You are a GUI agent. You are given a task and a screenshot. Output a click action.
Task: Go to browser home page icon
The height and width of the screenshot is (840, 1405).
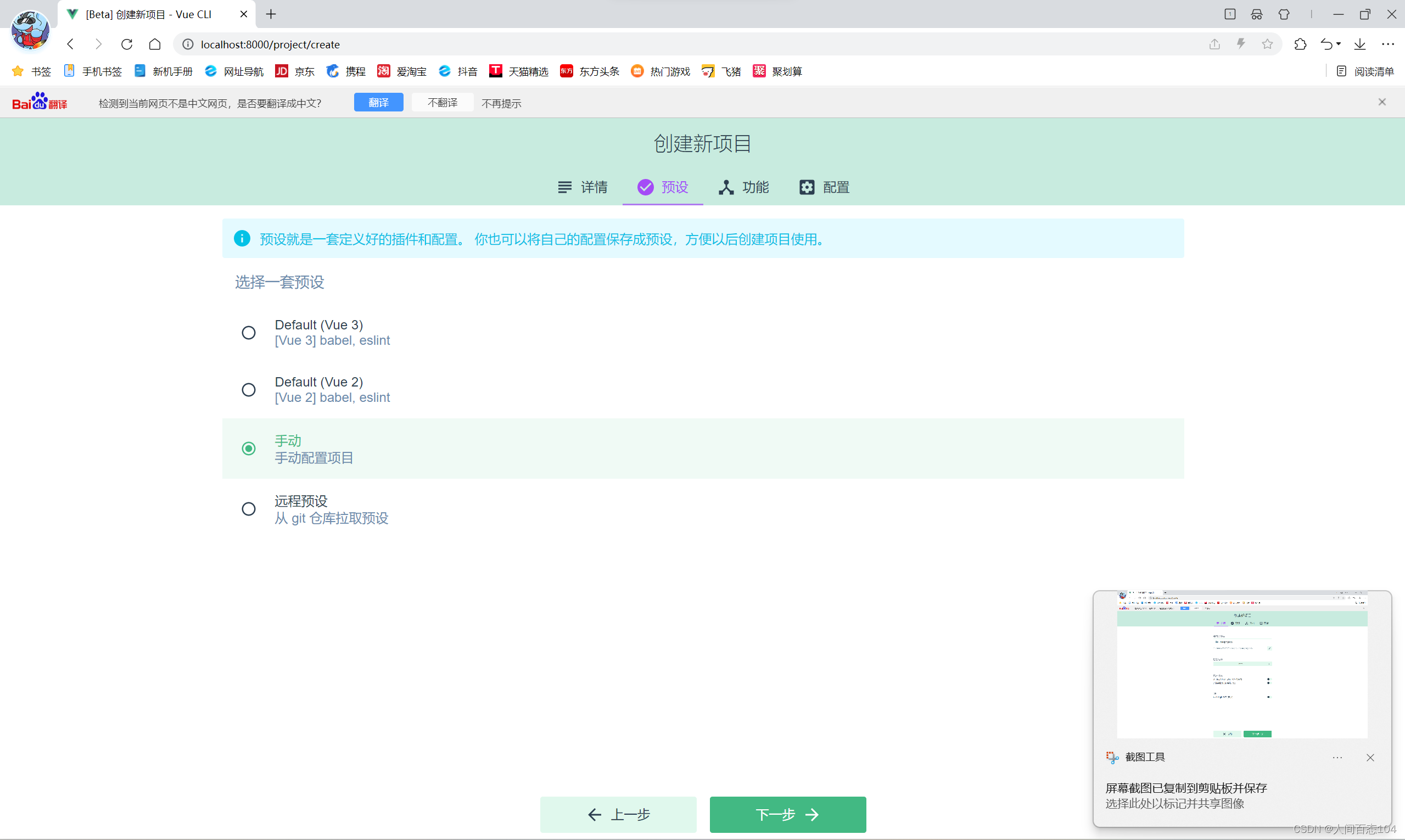point(154,44)
